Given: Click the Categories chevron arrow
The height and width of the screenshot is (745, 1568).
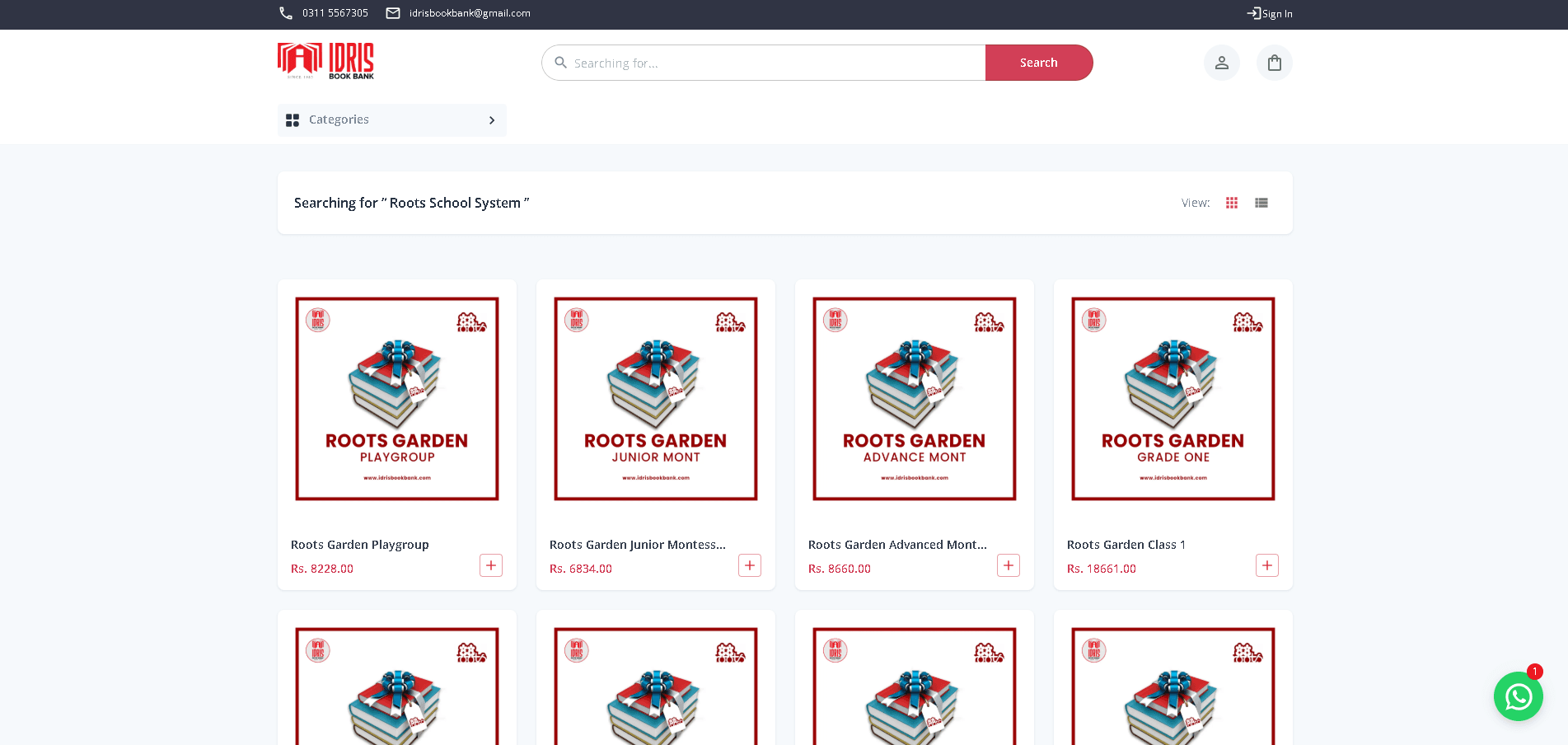Looking at the screenshot, I should [x=492, y=120].
